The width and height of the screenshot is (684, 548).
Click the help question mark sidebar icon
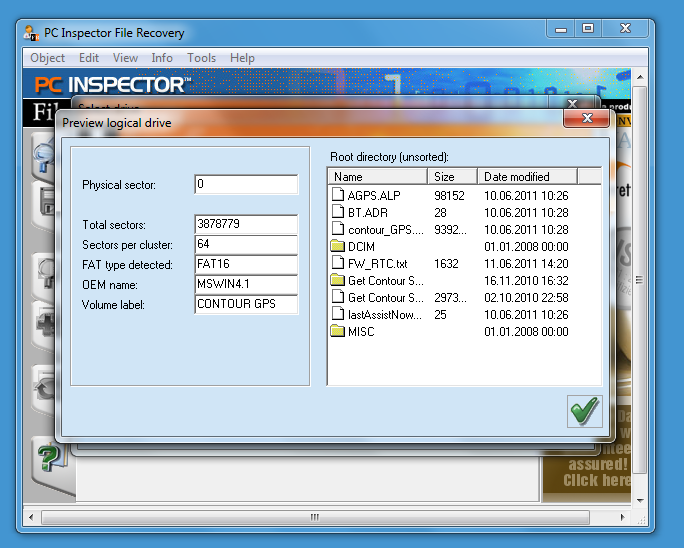pyautogui.click(x=51, y=458)
